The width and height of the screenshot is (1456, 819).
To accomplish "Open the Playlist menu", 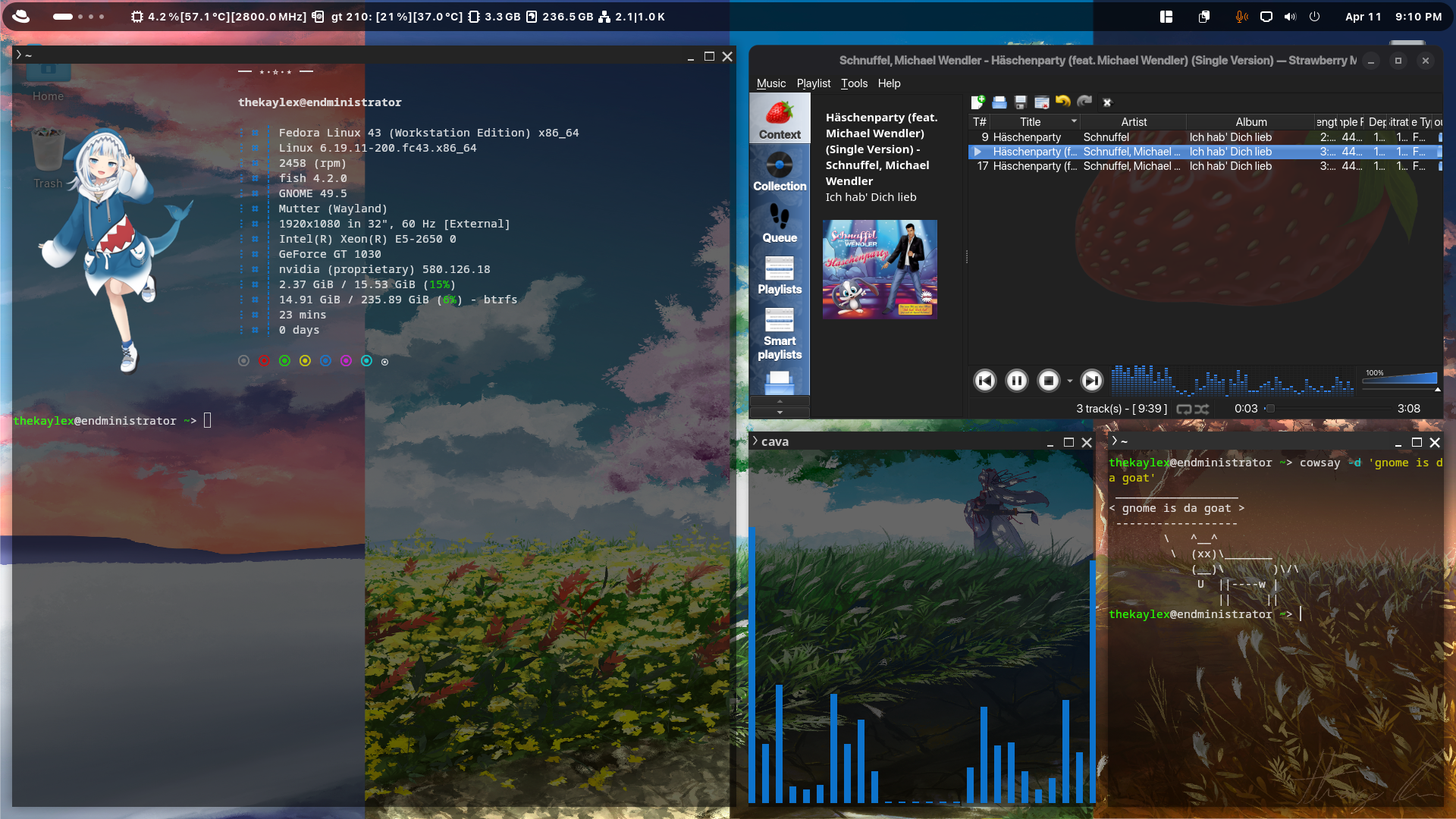I will (813, 83).
